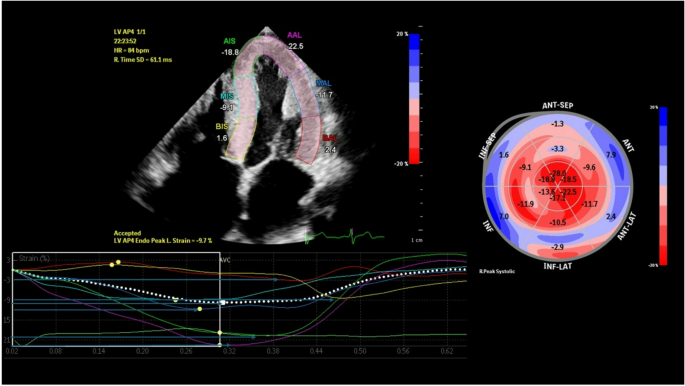The width and height of the screenshot is (685, 386).
Task: Click the color scale right of bull's-eye plot
Action: pyautogui.click(x=663, y=186)
